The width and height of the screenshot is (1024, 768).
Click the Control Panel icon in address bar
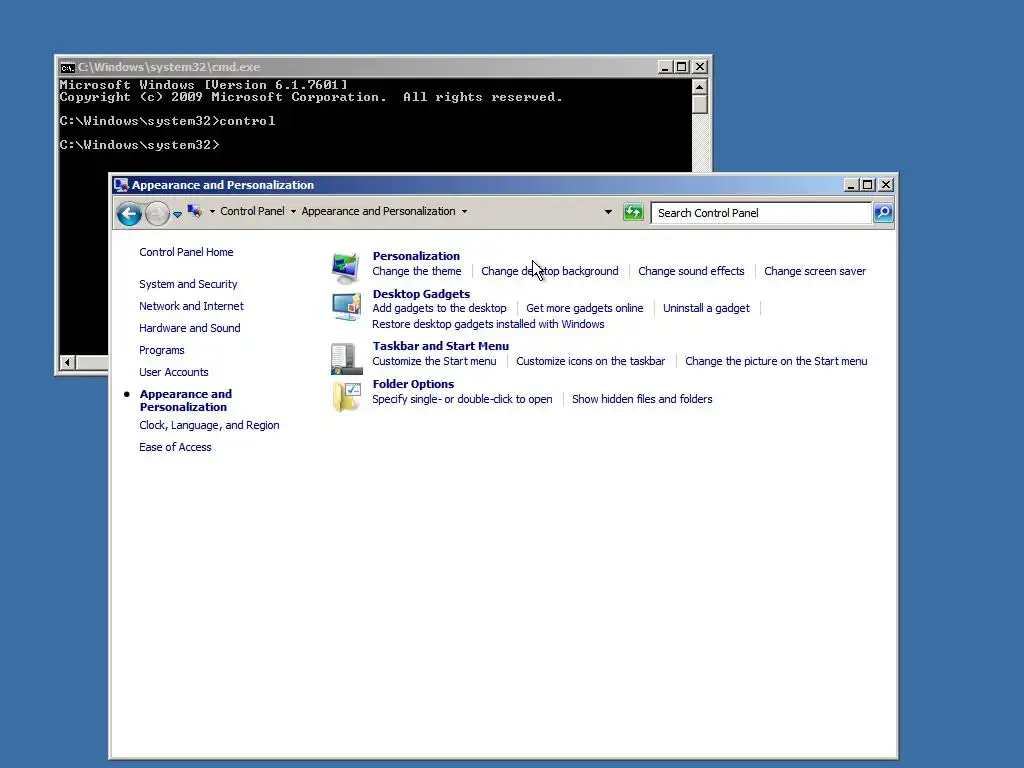pyautogui.click(x=195, y=211)
